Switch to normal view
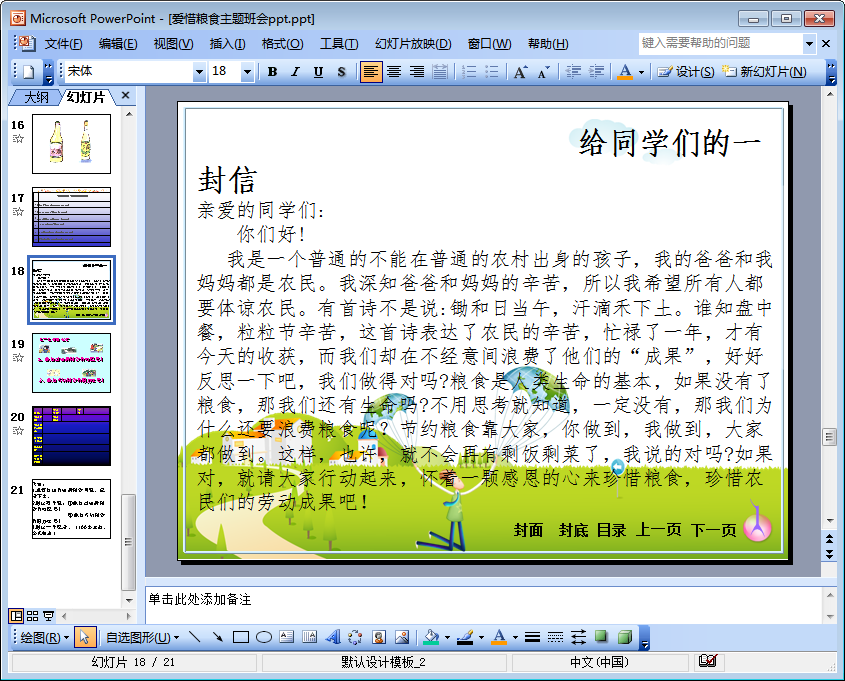This screenshot has width=845, height=681. coord(16,616)
